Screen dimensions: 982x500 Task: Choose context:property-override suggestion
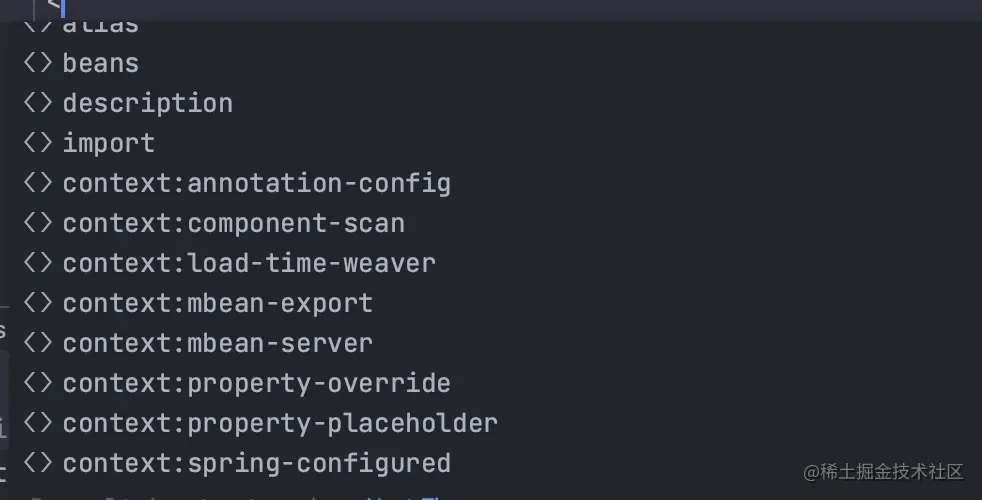coord(256,383)
